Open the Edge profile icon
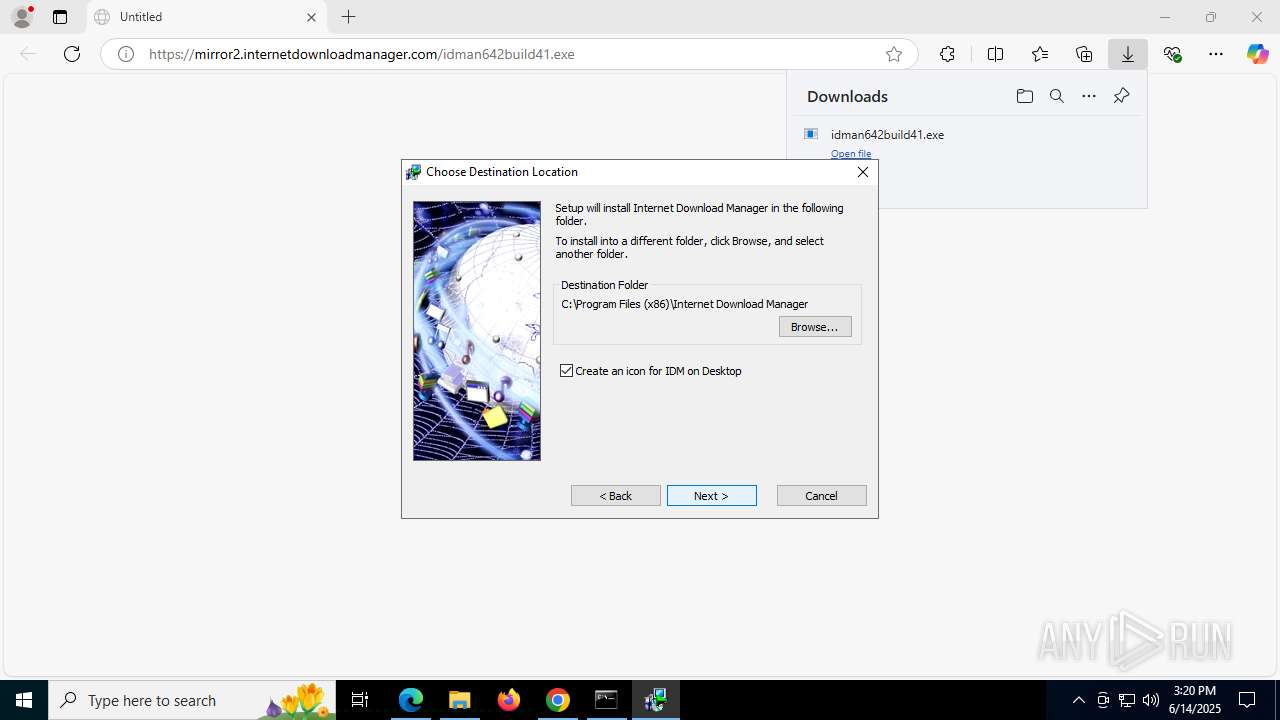Screen dimensions: 1280x720 tap(22, 17)
